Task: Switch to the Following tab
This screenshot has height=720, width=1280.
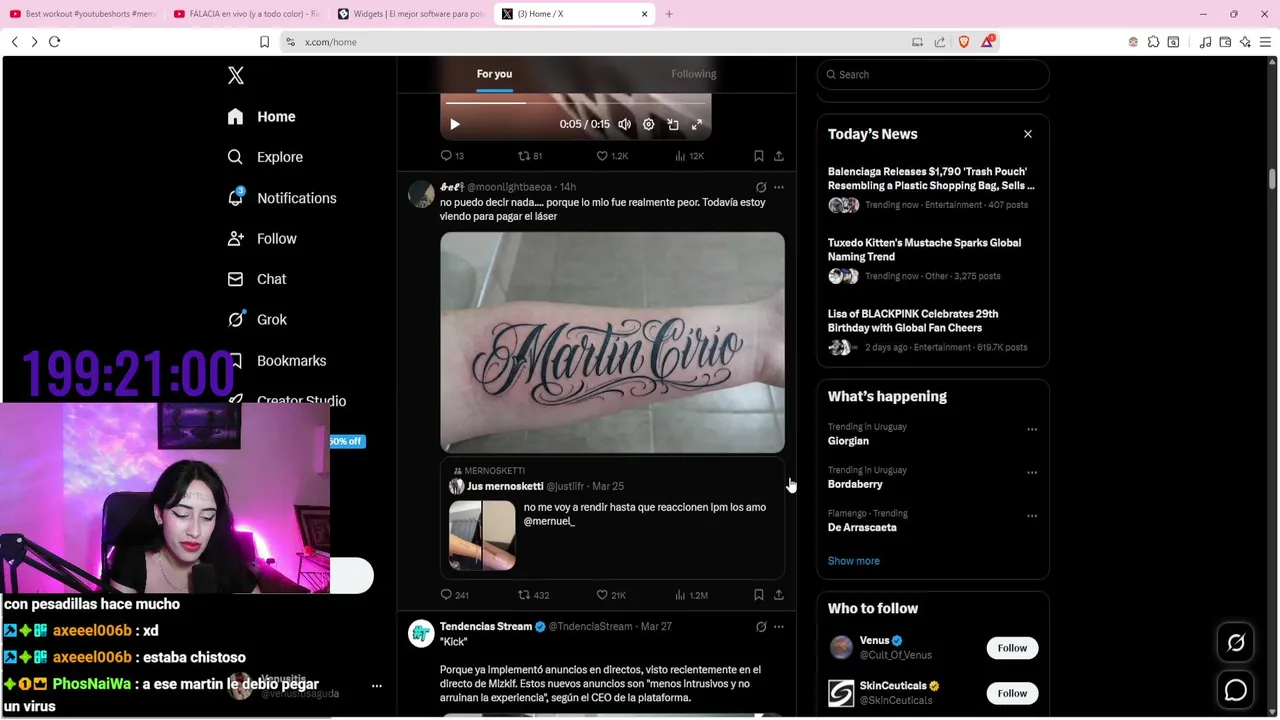Action: (694, 74)
